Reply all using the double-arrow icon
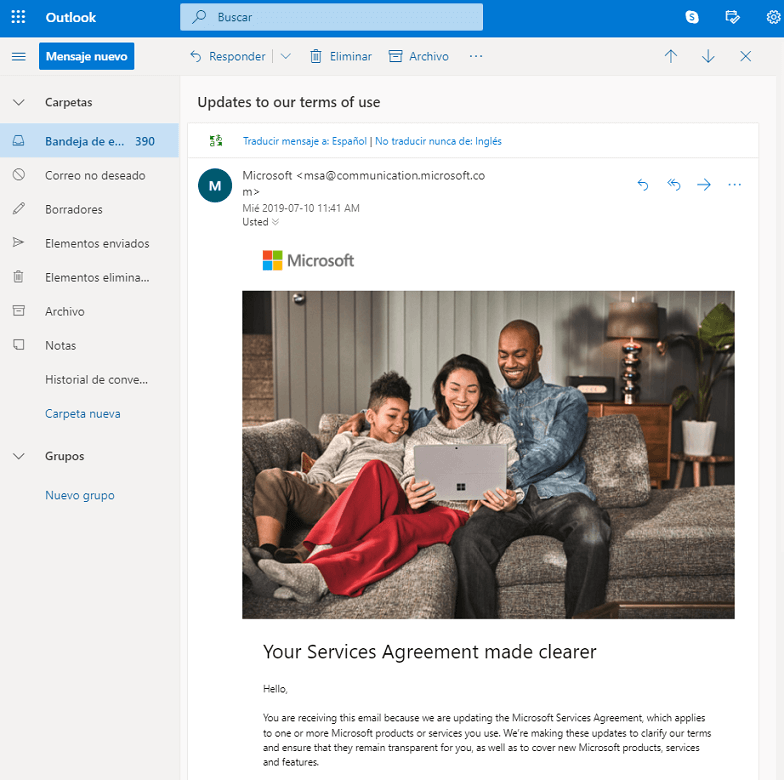The width and height of the screenshot is (784, 780). [673, 184]
